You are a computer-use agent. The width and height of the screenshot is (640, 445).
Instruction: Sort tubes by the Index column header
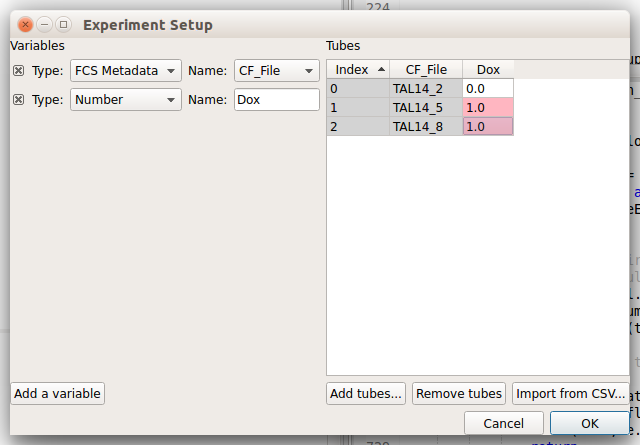point(358,69)
